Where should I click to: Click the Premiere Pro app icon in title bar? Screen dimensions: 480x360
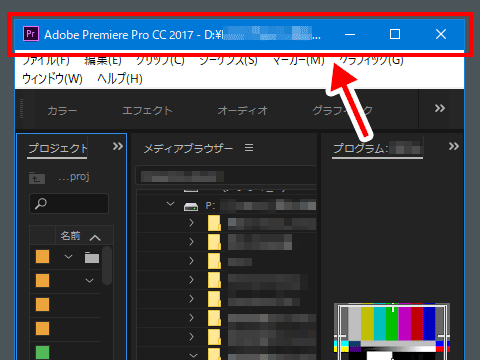31,34
